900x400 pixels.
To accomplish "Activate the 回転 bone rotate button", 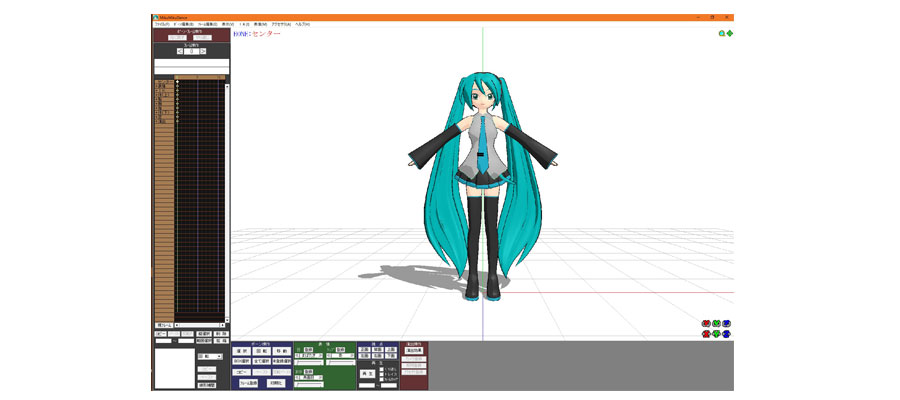I will click(262, 351).
